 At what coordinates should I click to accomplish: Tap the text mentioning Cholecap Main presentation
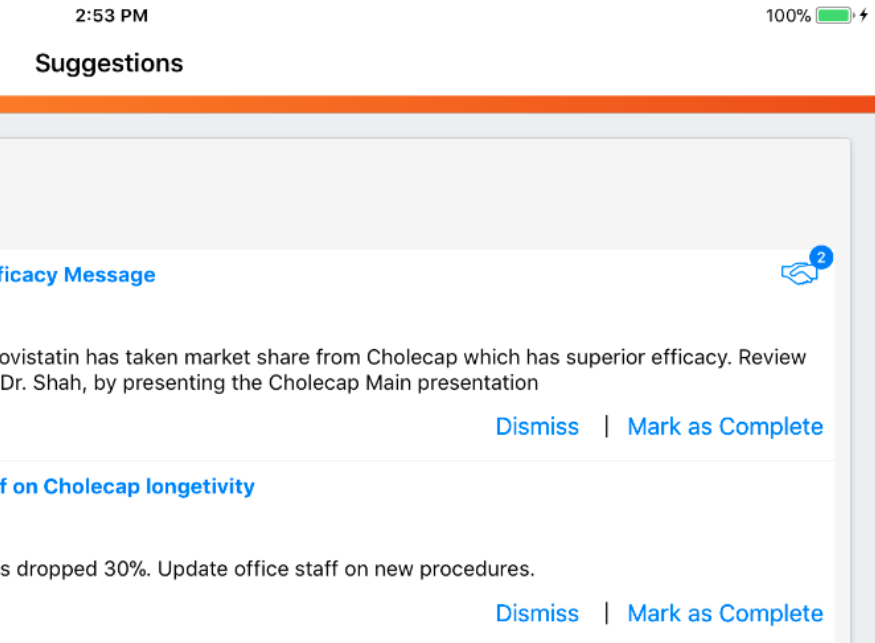pos(270,383)
